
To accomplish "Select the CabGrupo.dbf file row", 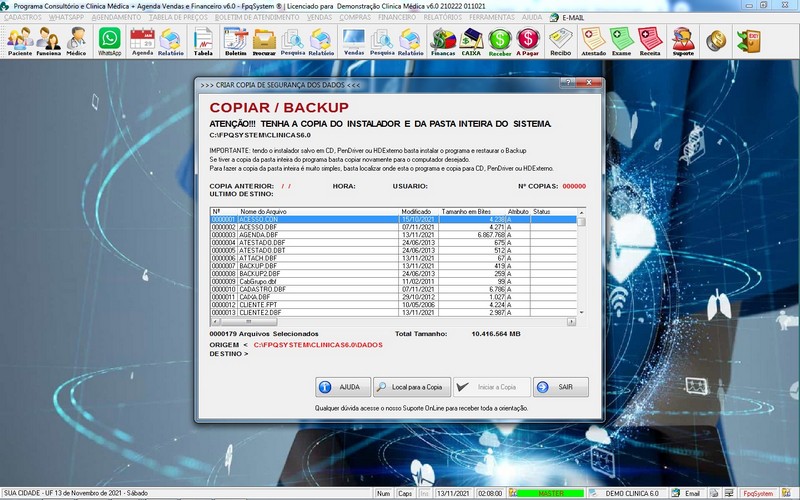I will tap(393, 281).
